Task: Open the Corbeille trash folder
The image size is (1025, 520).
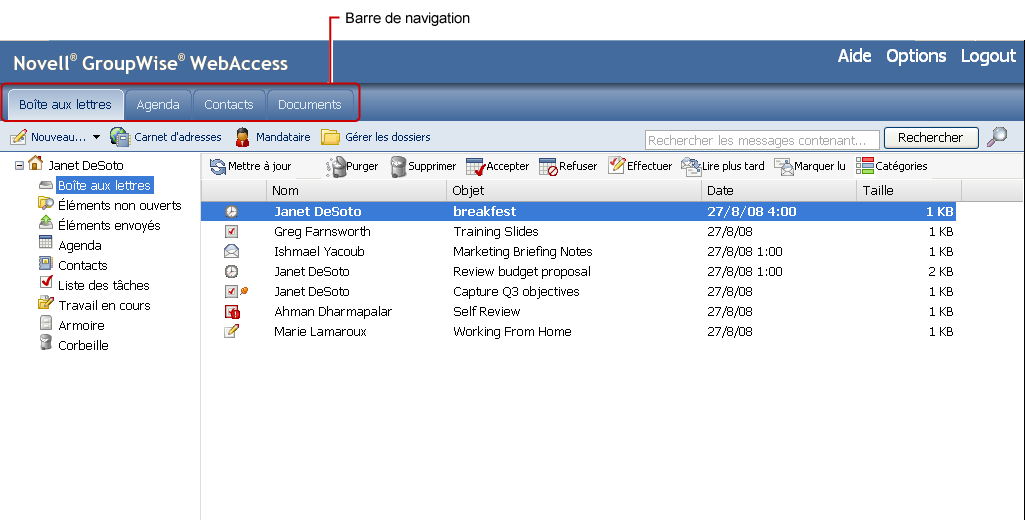Action: pyautogui.click(x=83, y=345)
